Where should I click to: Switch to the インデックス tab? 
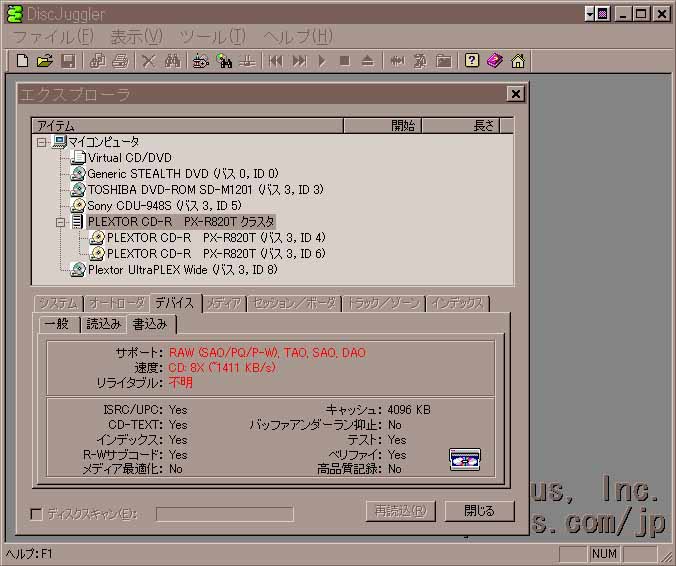point(457,303)
